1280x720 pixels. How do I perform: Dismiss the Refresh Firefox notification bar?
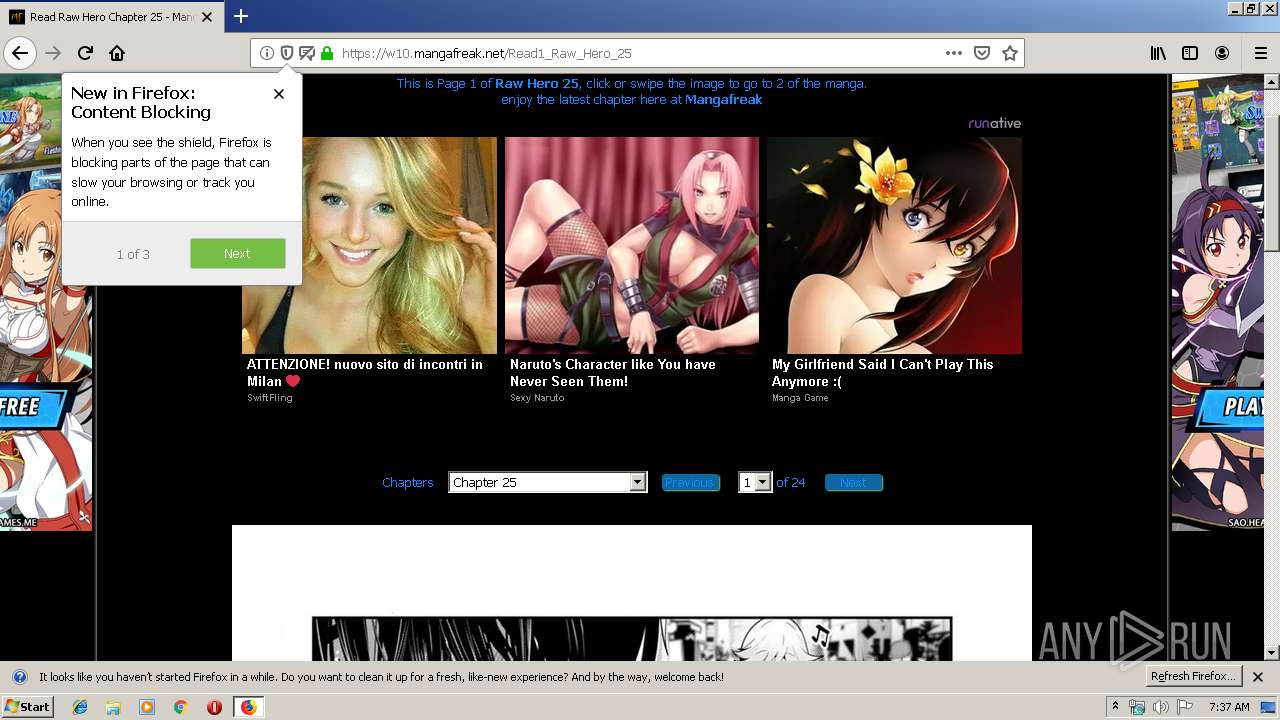pyautogui.click(x=1258, y=676)
